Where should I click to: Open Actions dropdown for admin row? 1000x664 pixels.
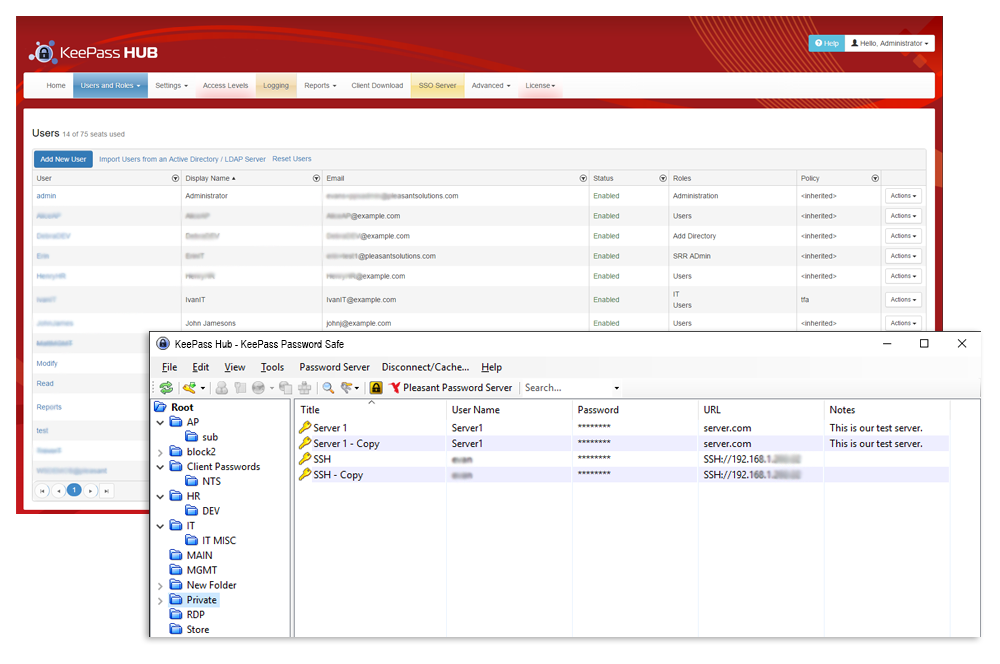pyautogui.click(x=903, y=196)
